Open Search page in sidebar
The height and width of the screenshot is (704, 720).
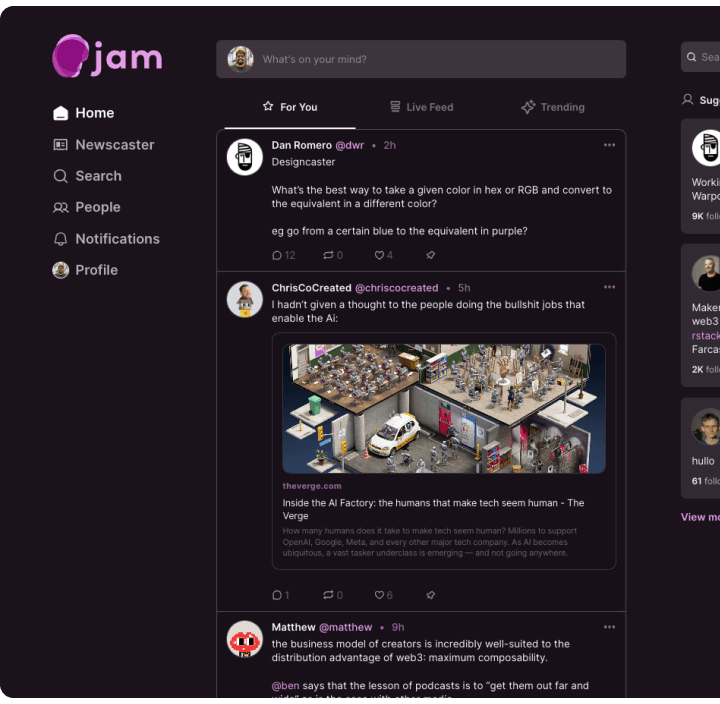(x=87, y=176)
